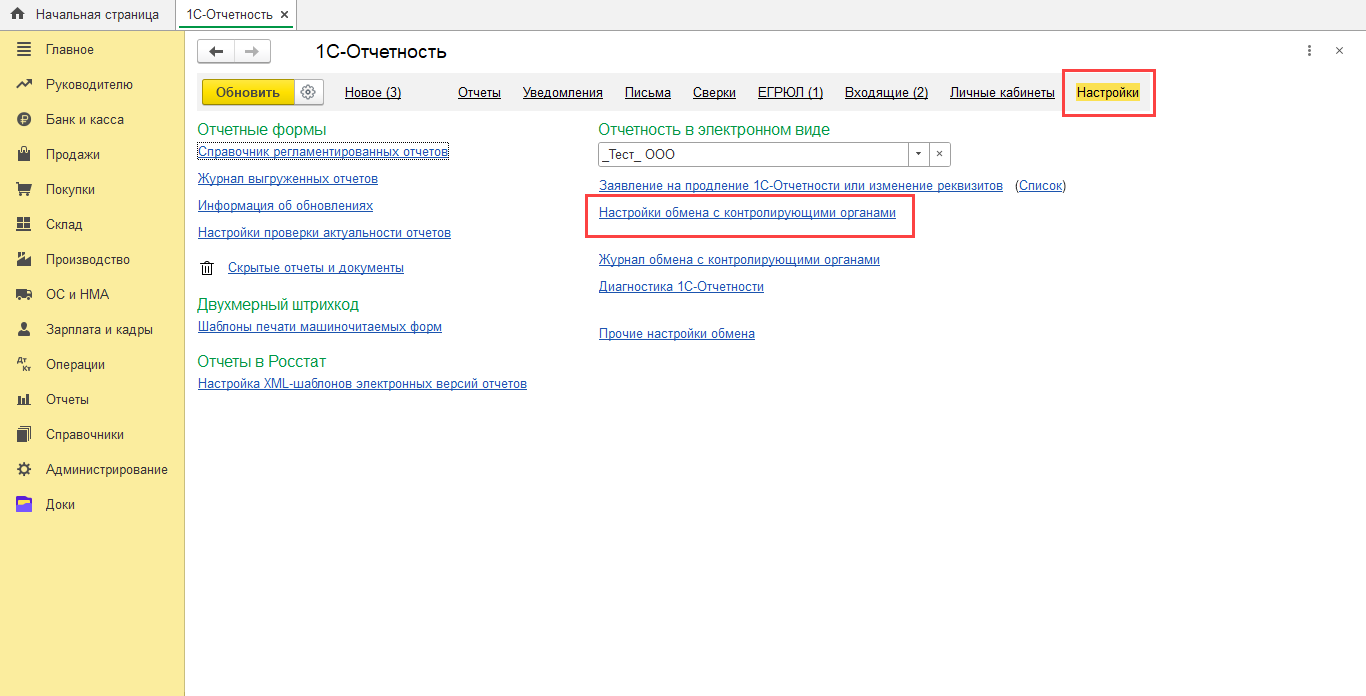Go back with the left arrow button
This screenshot has width=1366, height=696.
click(x=216, y=52)
